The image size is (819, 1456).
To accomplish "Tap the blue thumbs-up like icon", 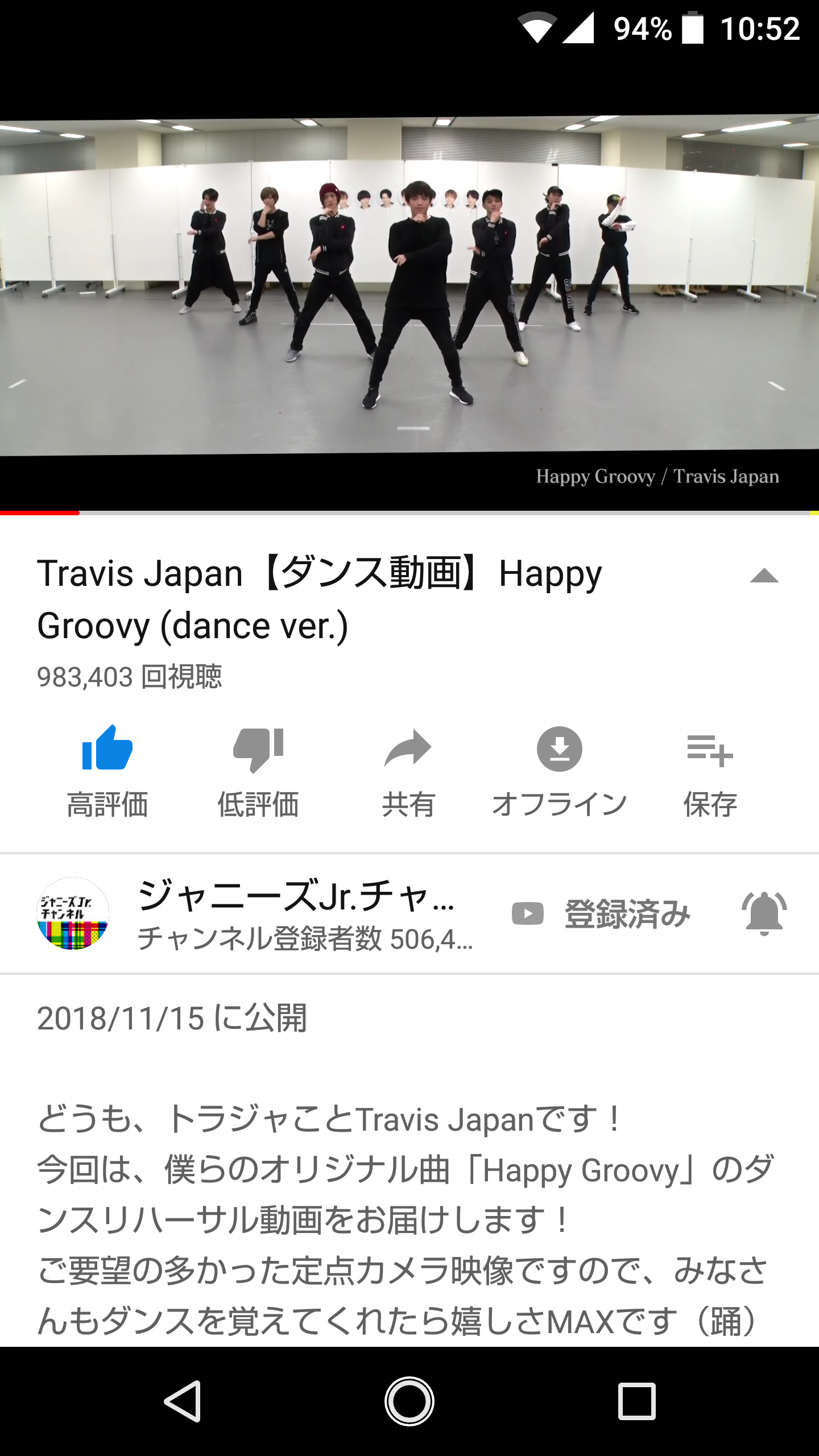I will click(107, 748).
